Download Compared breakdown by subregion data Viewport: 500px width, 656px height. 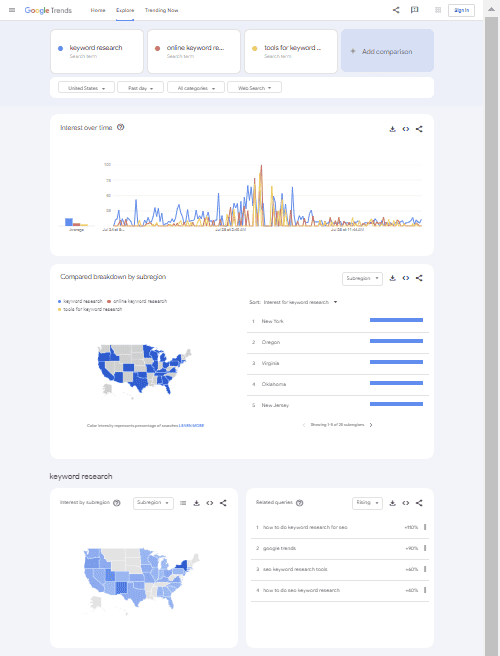[392, 278]
